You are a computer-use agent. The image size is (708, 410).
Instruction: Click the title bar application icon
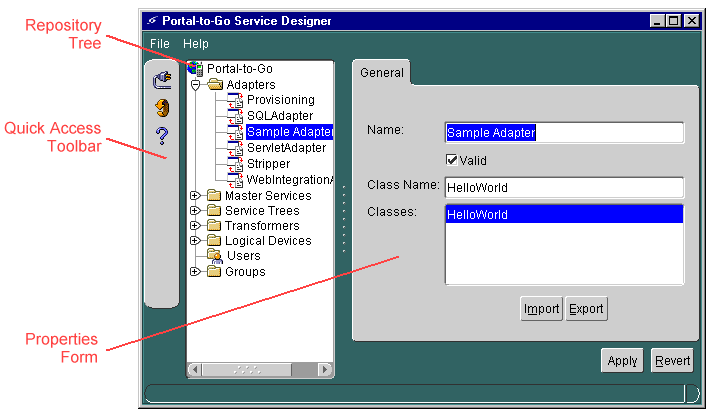coord(153,21)
